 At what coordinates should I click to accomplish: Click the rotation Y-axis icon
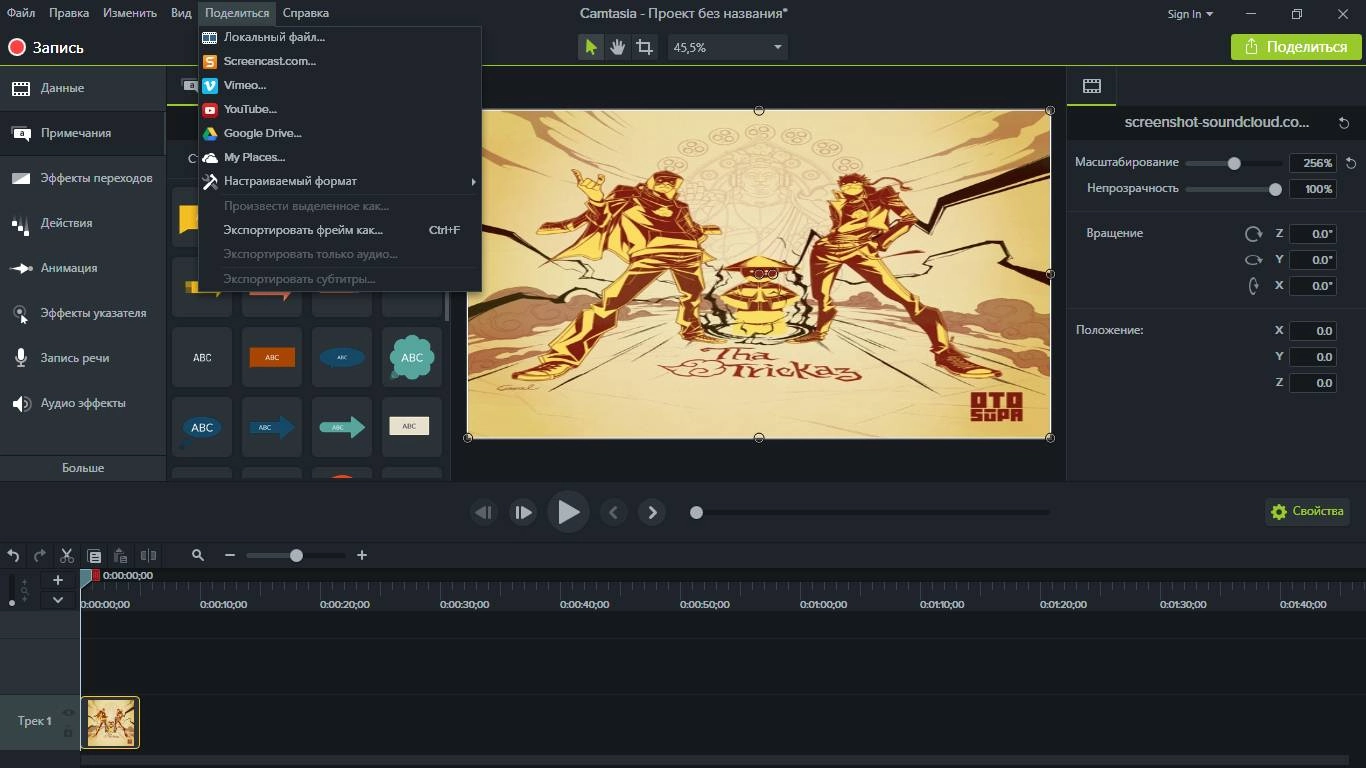pyautogui.click(x=1253, y=259)
